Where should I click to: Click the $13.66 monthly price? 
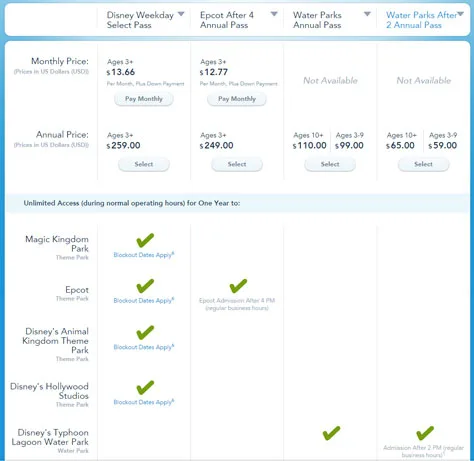click(121, 72)
